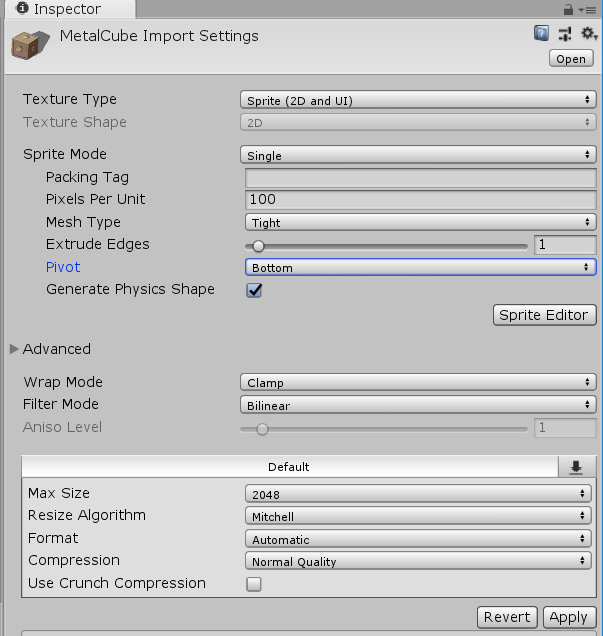Disable Generate Physics Shape checkbox
Screen dimensions: 603x636
[x=254, y=290]
